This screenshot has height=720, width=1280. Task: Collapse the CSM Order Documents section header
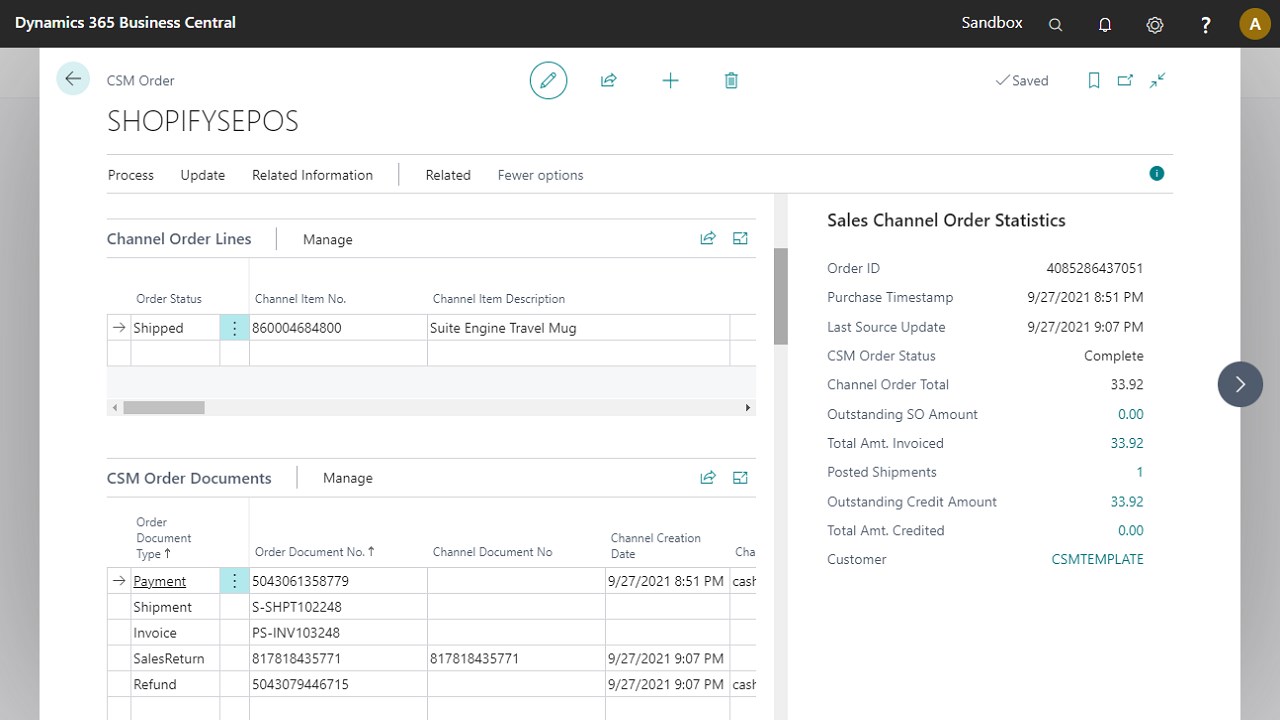[x=189, y=478]
